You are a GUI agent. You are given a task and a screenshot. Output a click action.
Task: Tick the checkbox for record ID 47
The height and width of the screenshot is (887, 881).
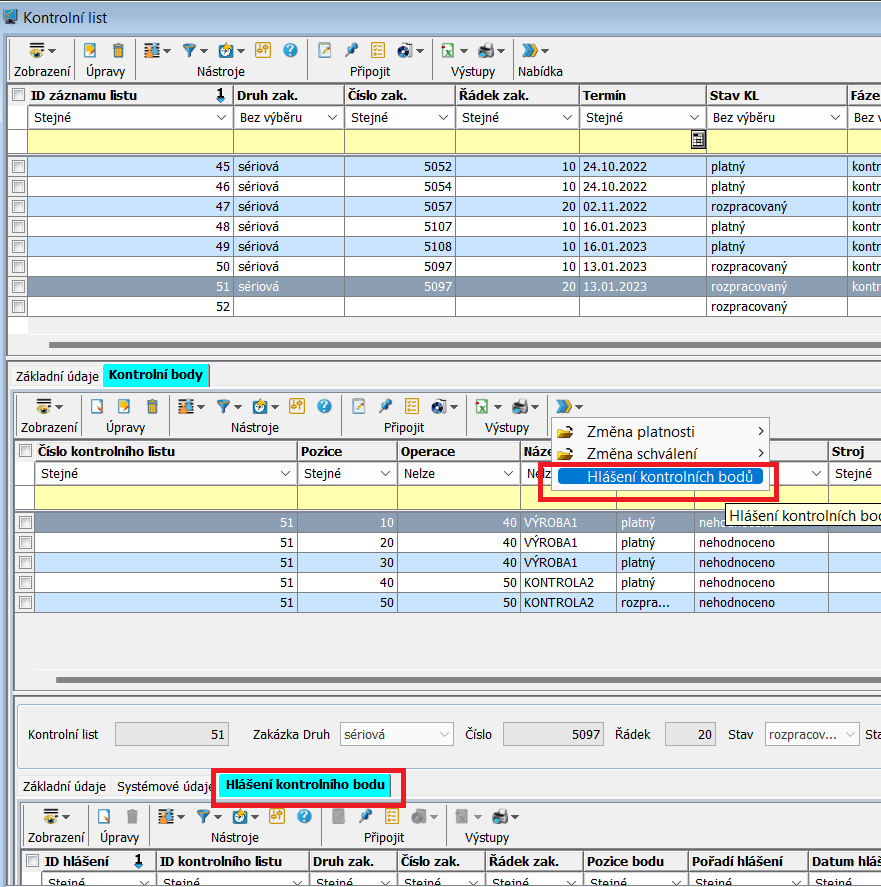coord(18,206)
